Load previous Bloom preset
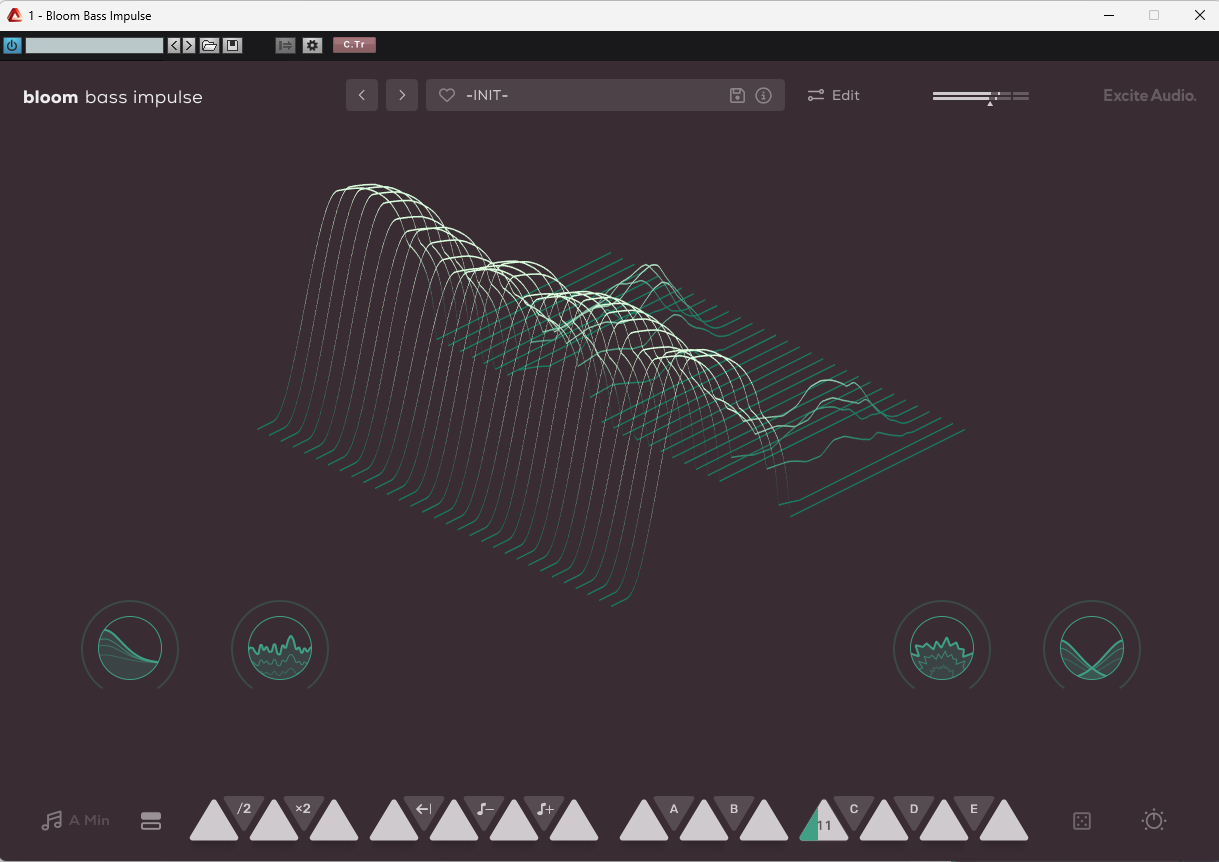This screenshot has width=1219, height=862. (362, 95)
